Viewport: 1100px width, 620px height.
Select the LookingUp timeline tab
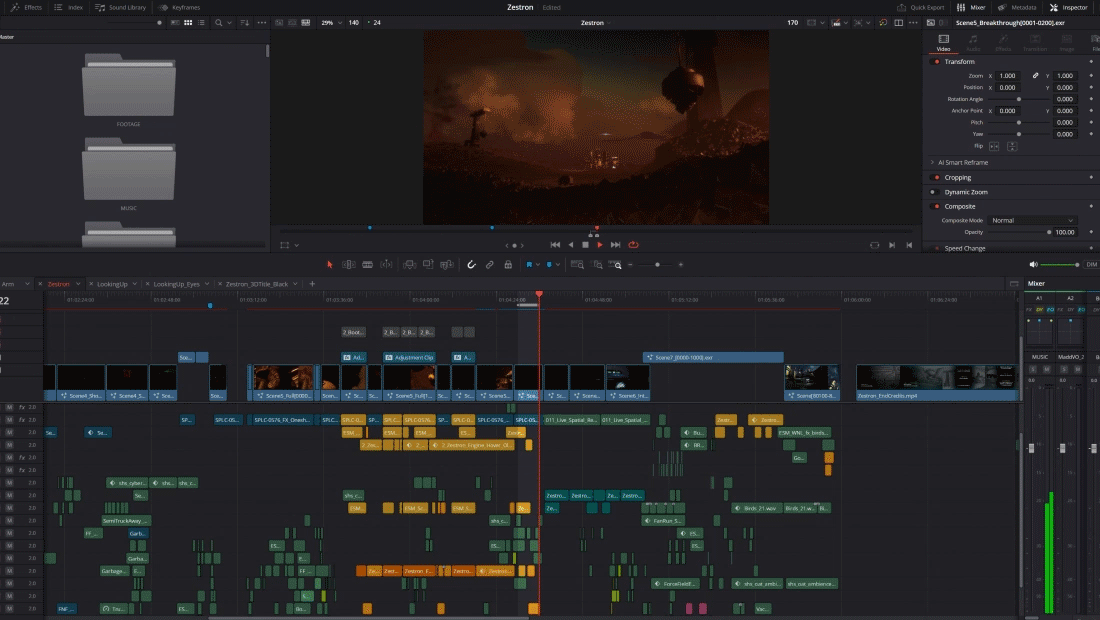(x=112, y=284)
